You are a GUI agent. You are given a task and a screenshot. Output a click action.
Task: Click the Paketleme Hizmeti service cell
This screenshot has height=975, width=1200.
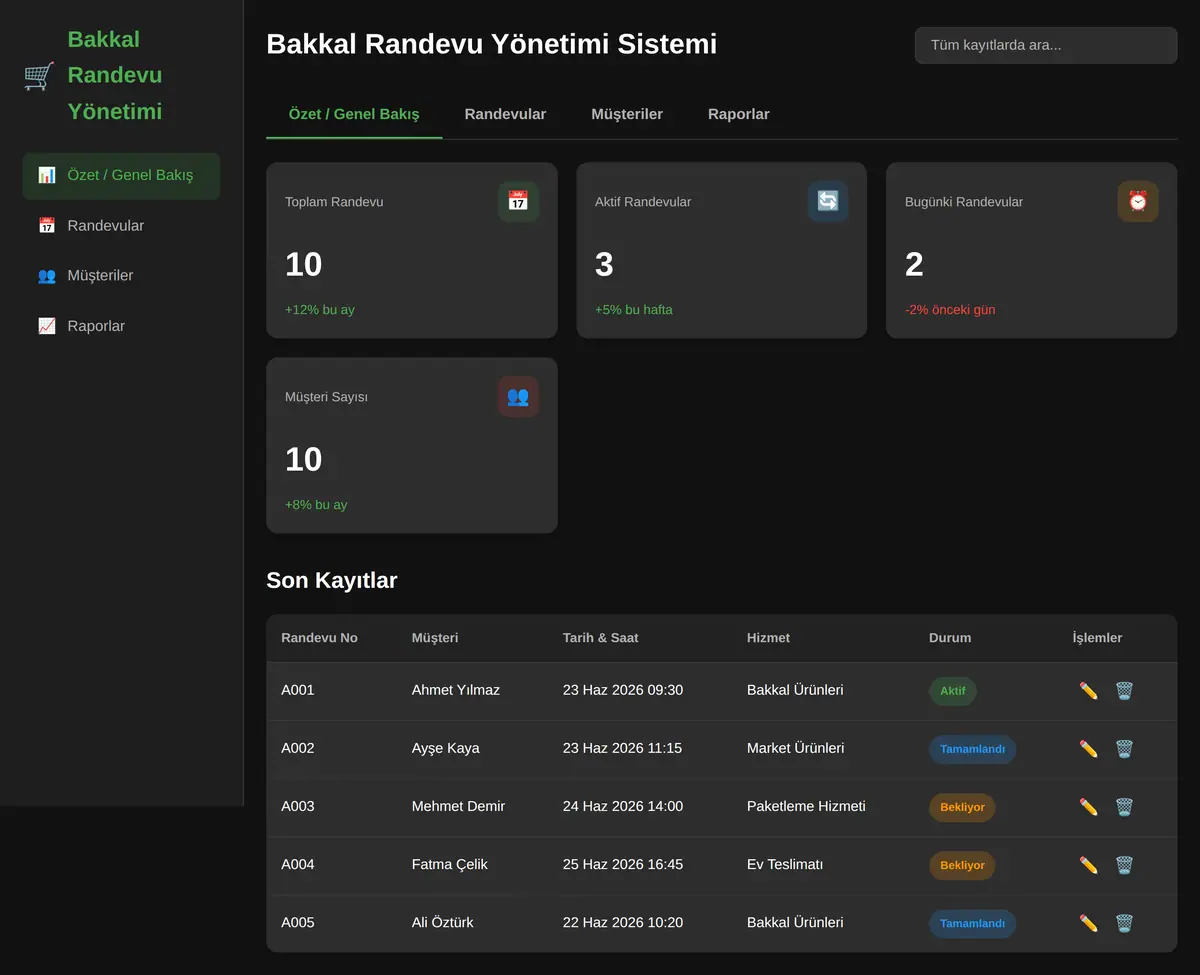pos(806,806)
